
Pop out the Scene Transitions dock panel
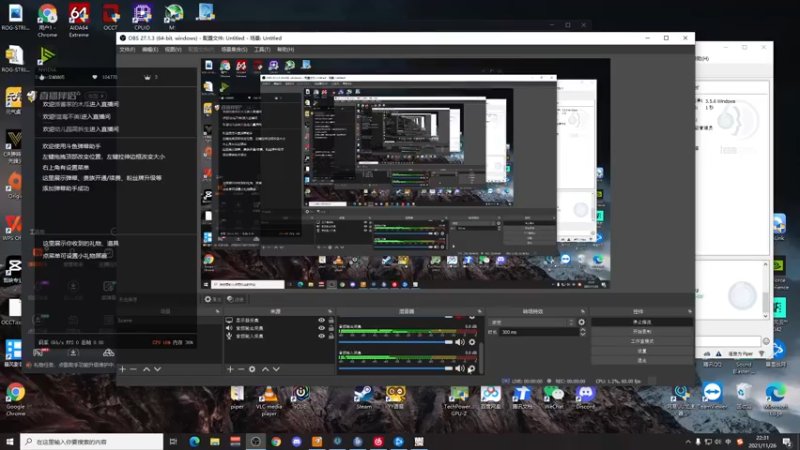pos(583,311)
